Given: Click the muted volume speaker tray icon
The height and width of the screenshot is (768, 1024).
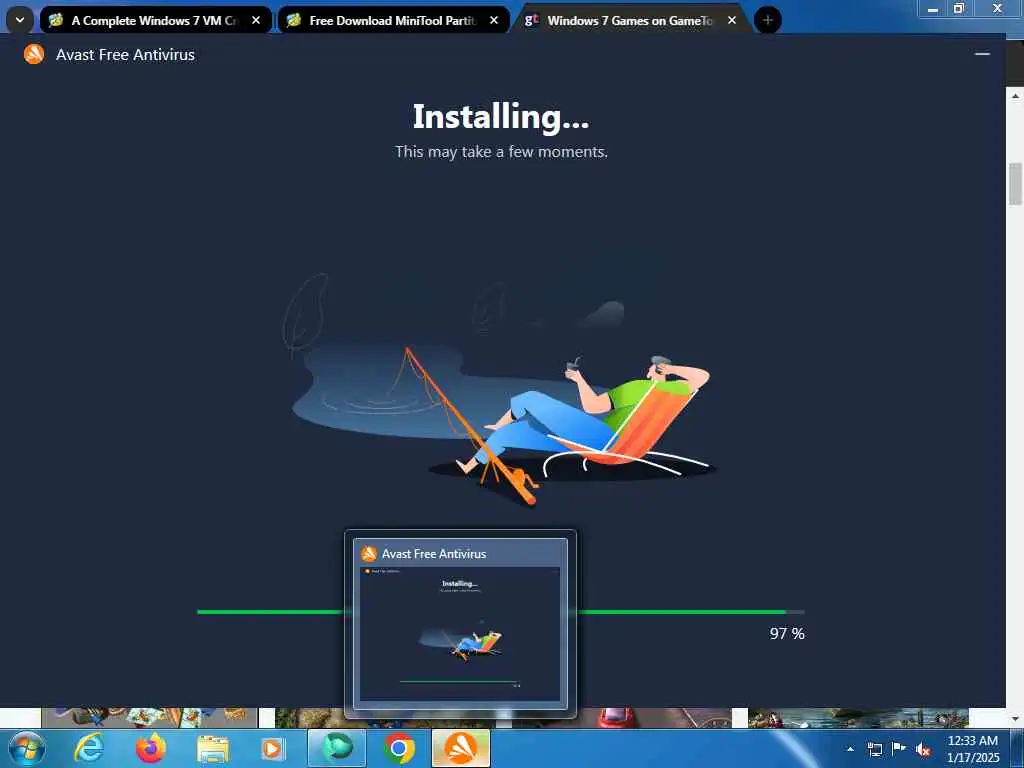Looking at the screenshot, I should point(923,750).
